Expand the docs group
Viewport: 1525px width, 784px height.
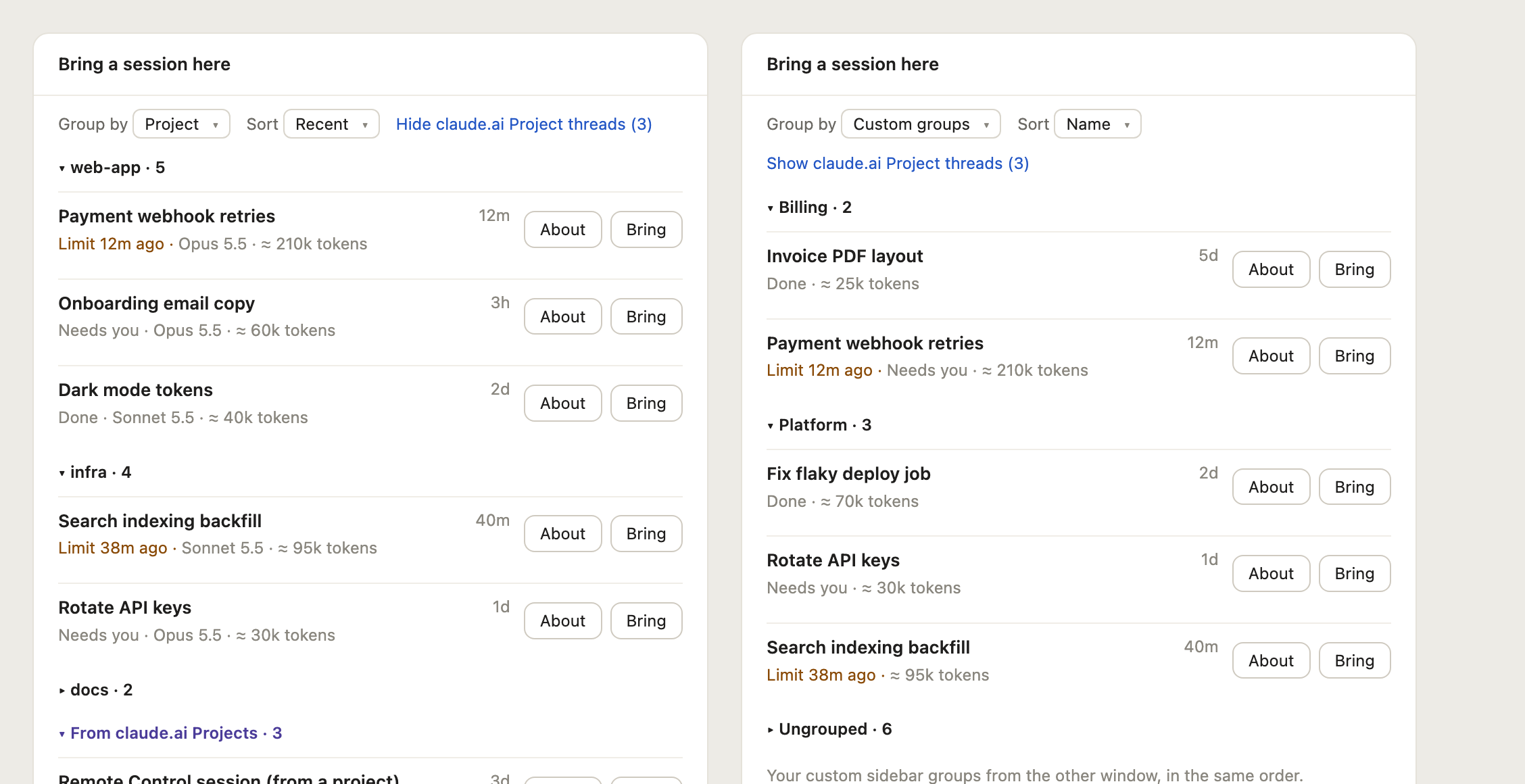tap(95, 690)
